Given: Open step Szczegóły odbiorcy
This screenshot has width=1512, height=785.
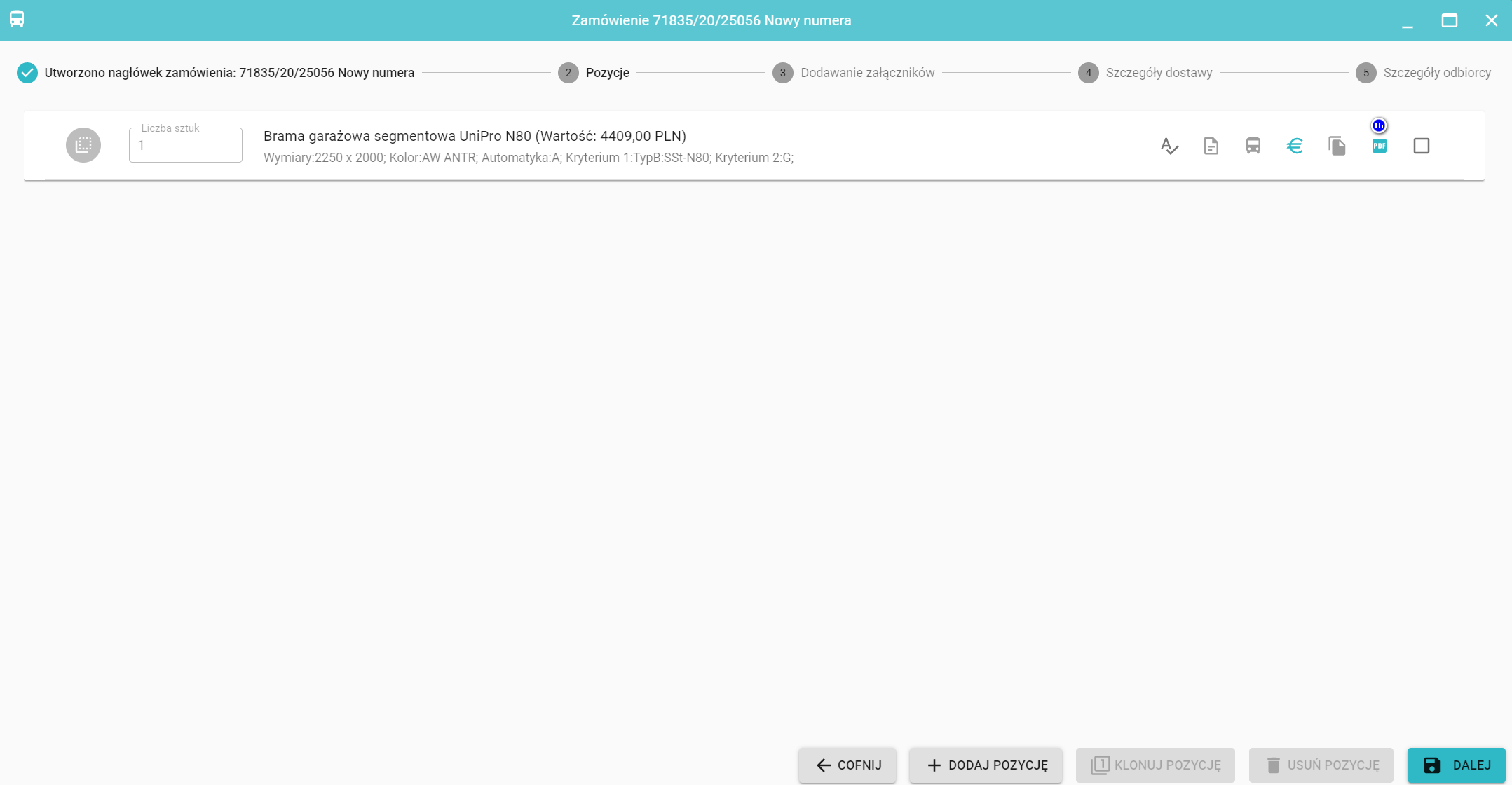Looking at the screenshot, I should (1436, 73).
